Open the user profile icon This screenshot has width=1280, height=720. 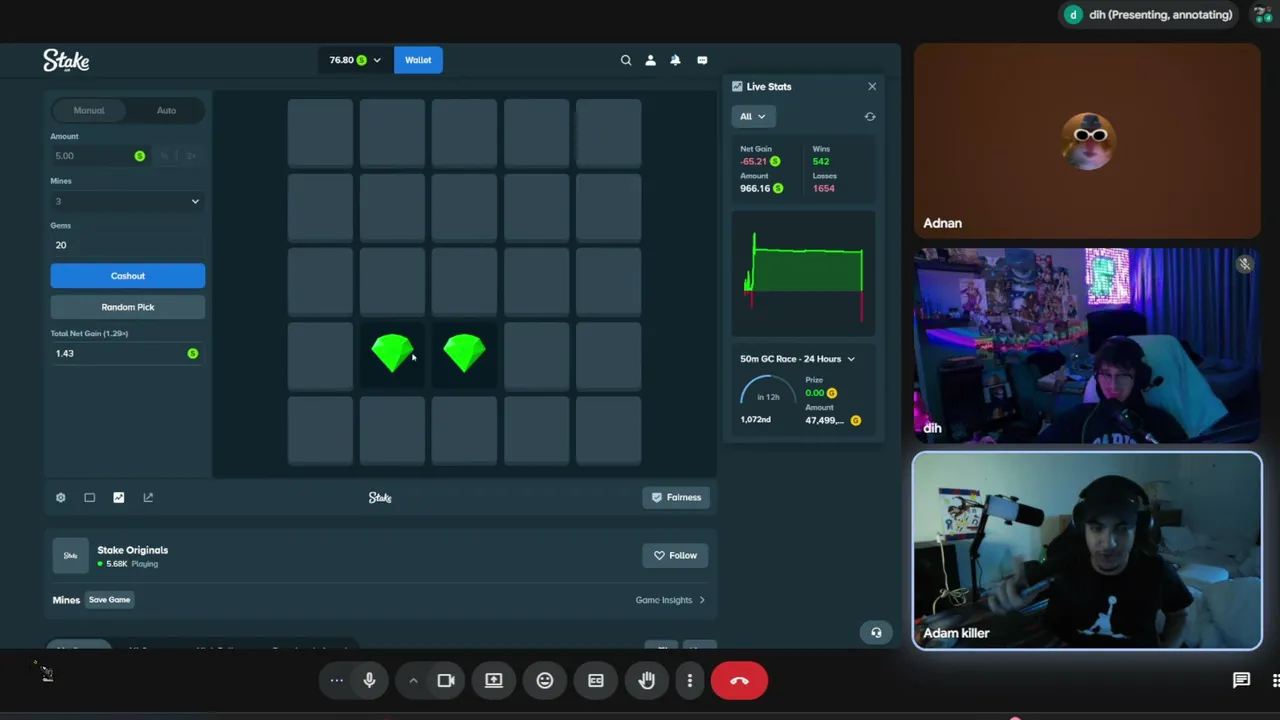click(650, 60)
